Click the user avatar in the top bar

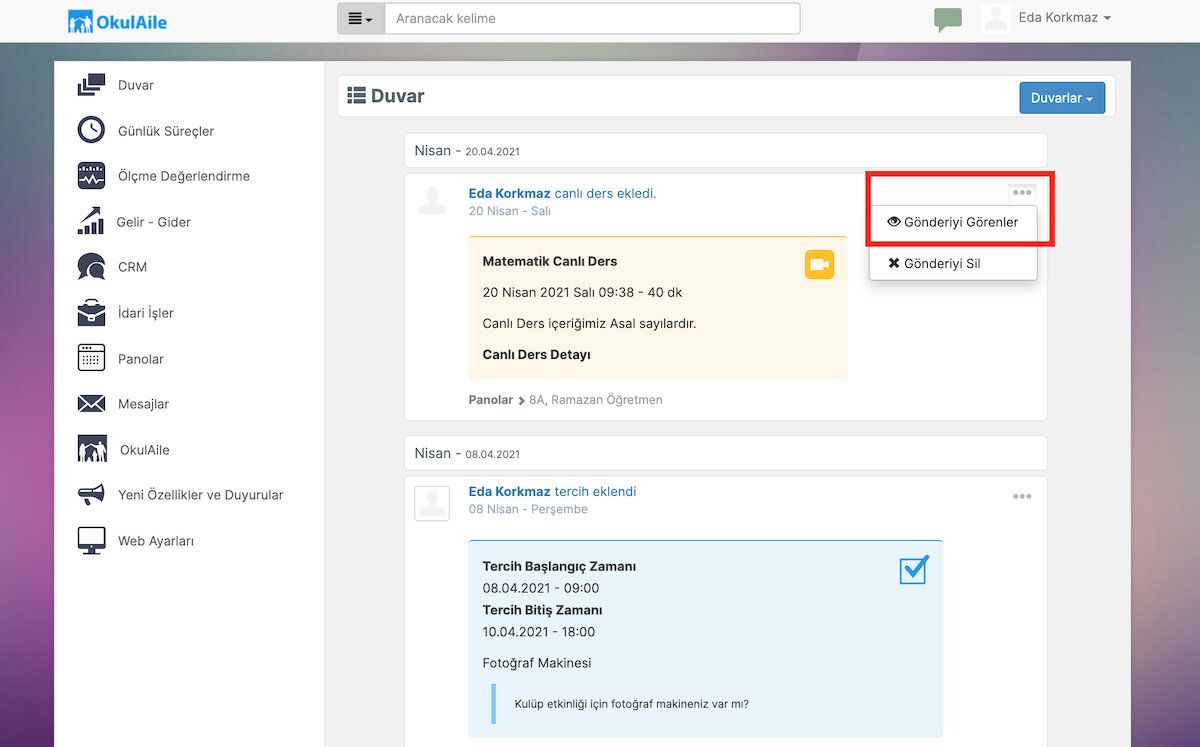[x=995, y=18]
